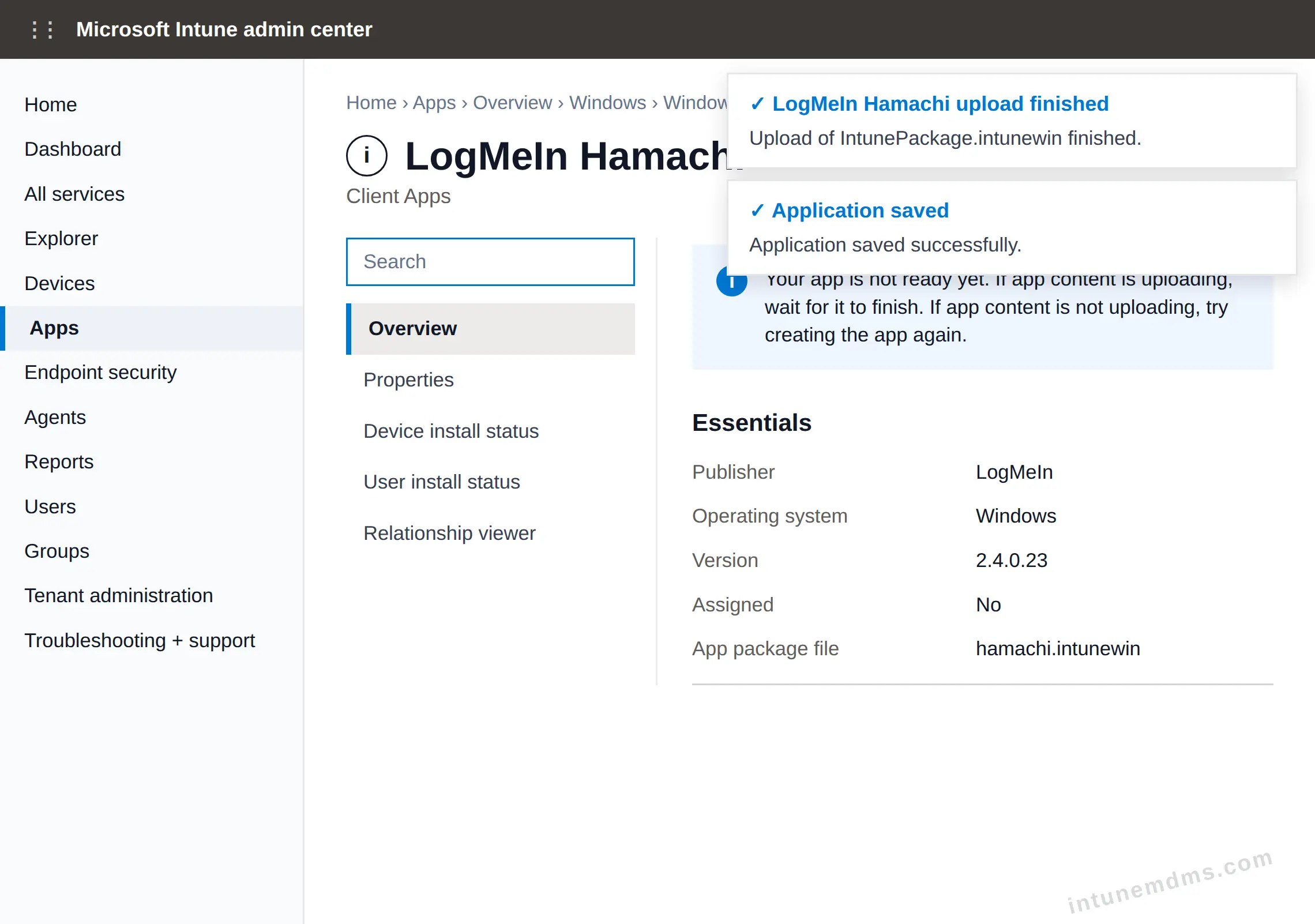Click the Upload of IntunePackage.intunewin finished message
Image resolution: width=1315 pixels, height=924 pixels.
(x=945, y=138)
